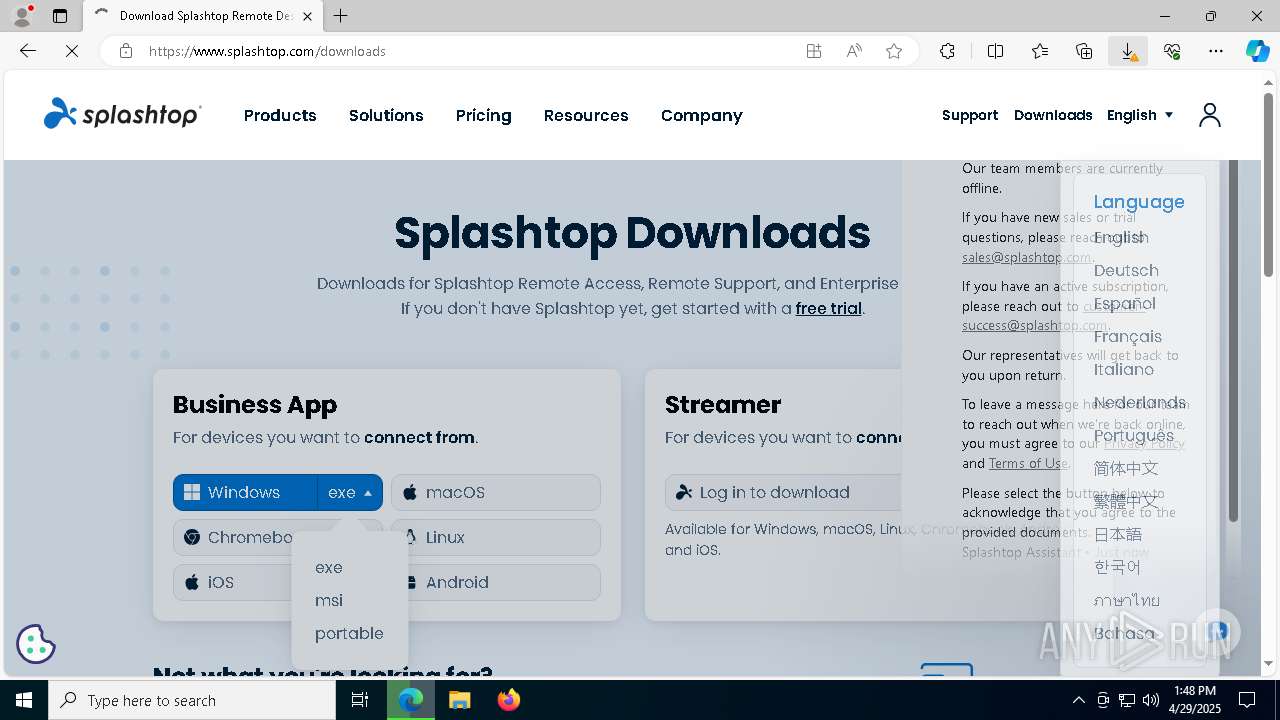Image resolution: width=1280 pixels, height=720 pixels.
Task: Click the Downloads header link
Action: (x=1053, y=115)
